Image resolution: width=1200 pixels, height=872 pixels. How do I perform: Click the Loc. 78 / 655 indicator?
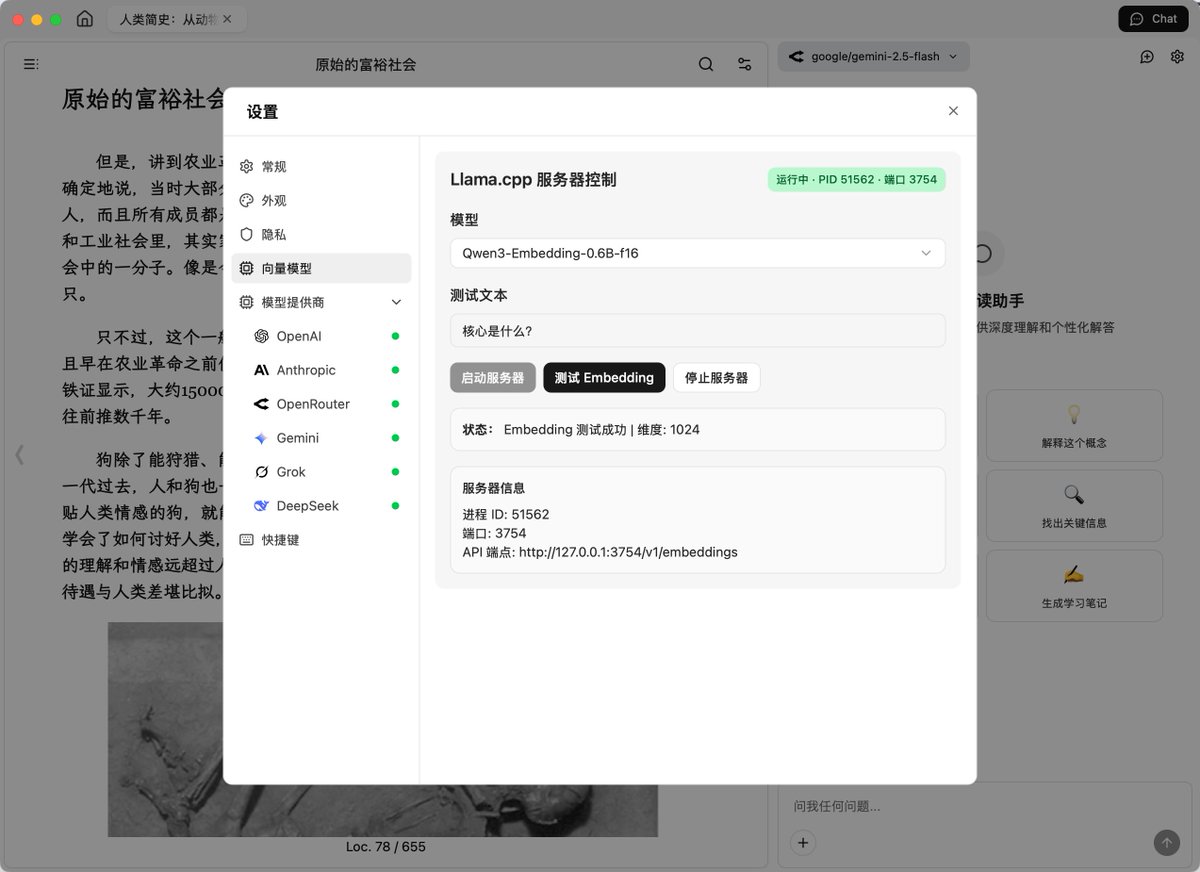coord(386,847)
